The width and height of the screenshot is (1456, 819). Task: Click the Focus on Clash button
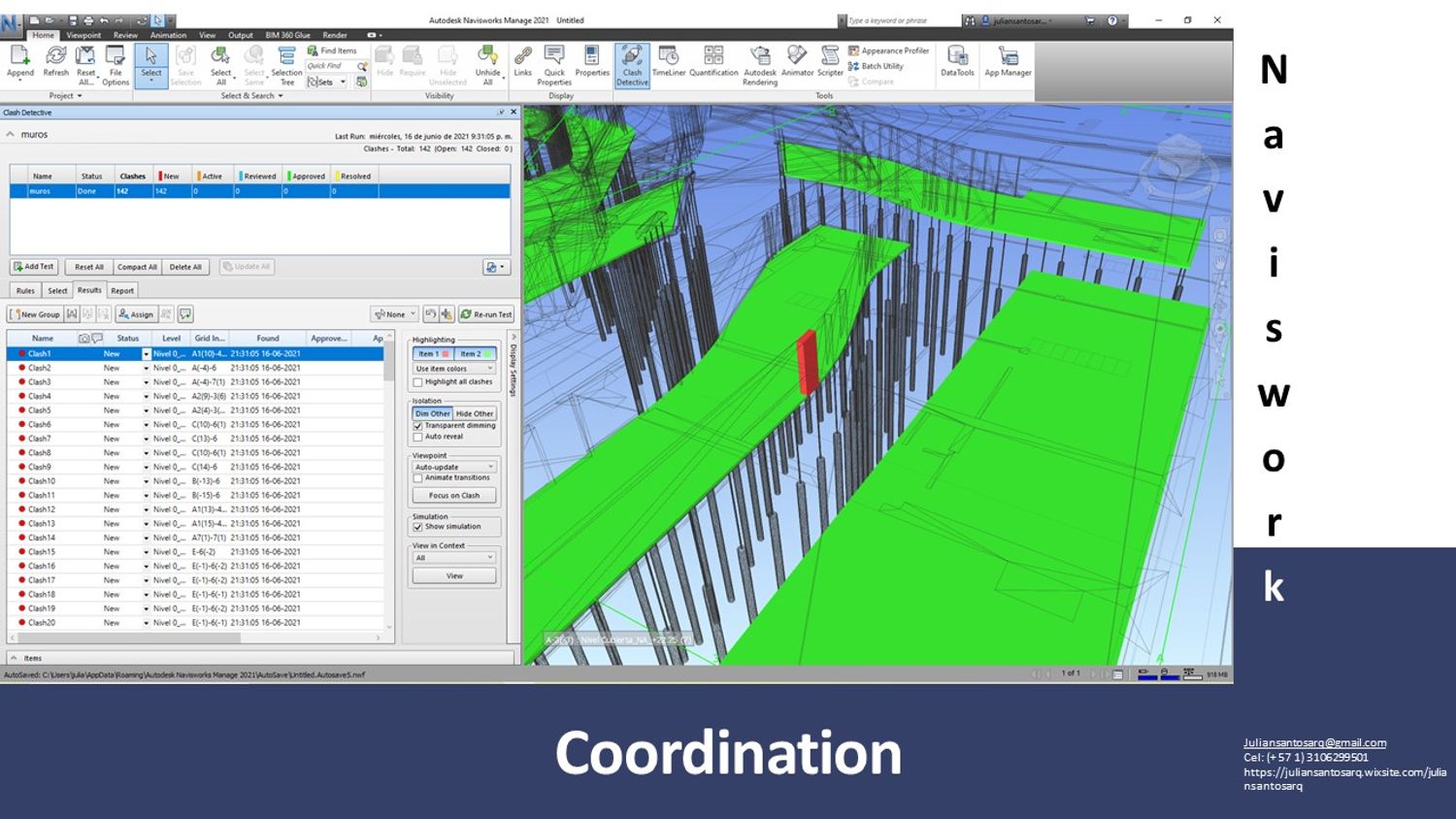point(454,496)
